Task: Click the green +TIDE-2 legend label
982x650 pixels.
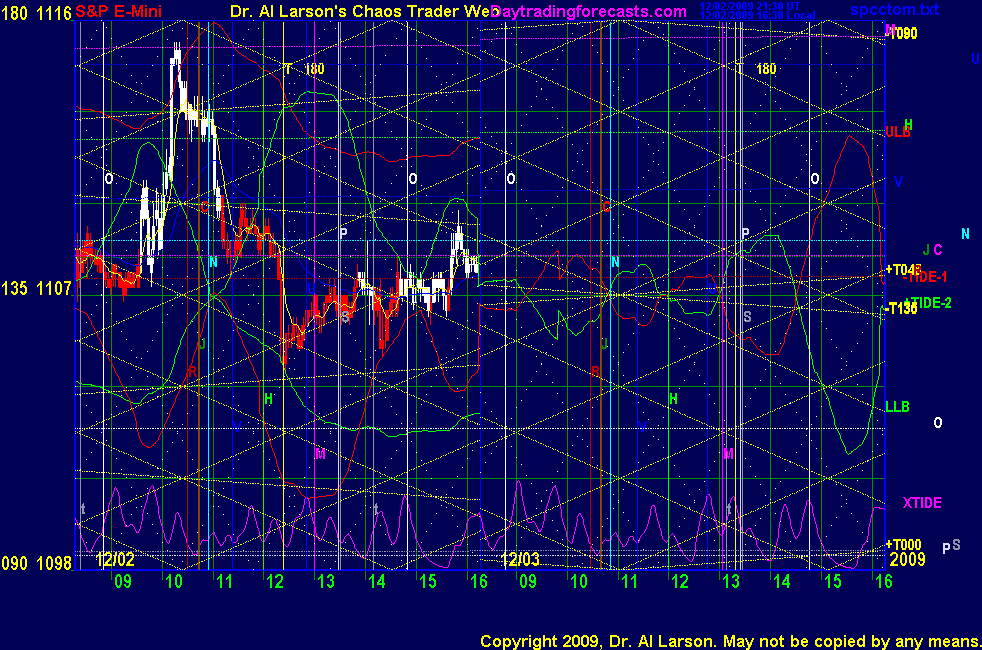Action: (x=927, y=302)
